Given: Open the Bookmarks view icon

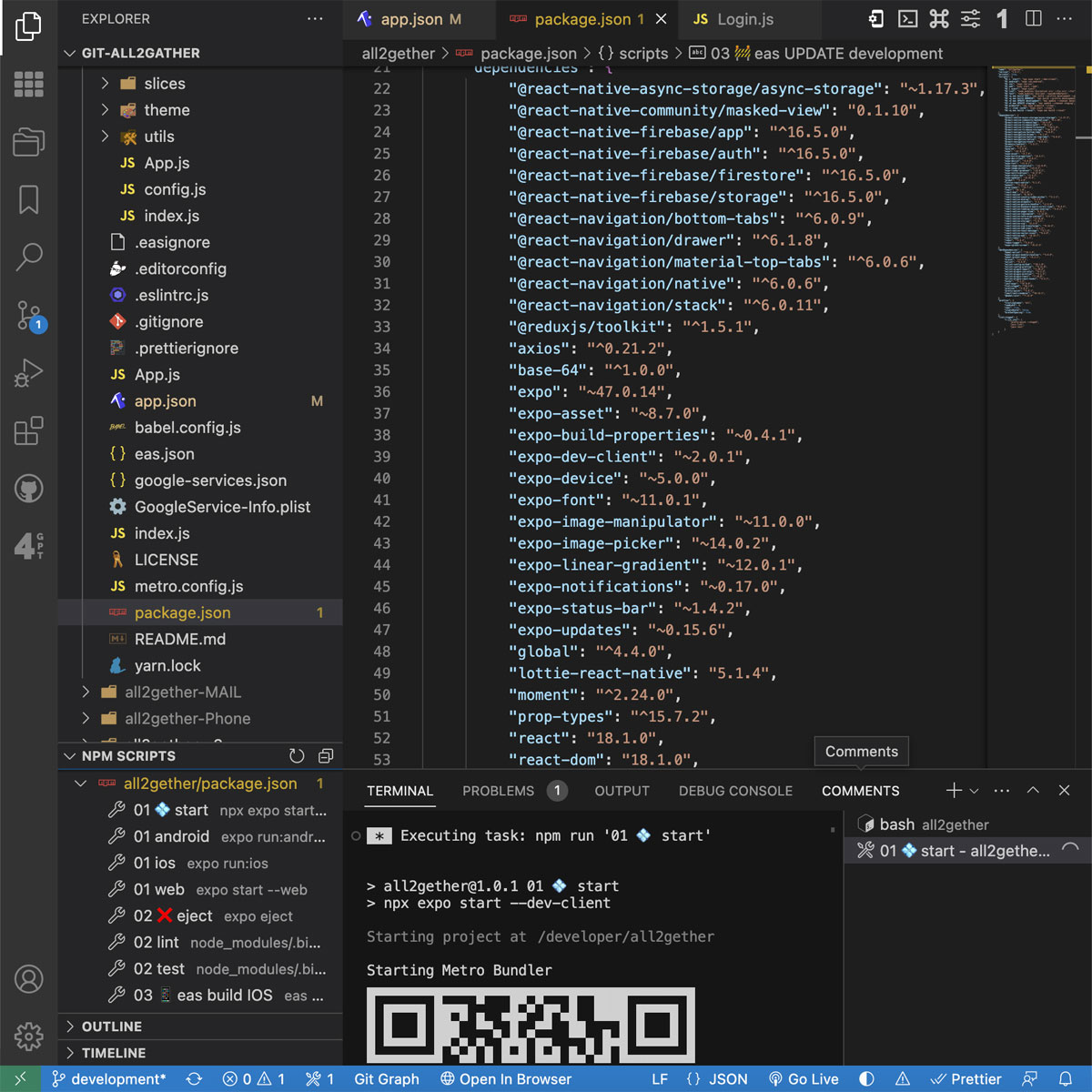Looking at the screenshot, I should pyautogui.click(x=29, y=200).
